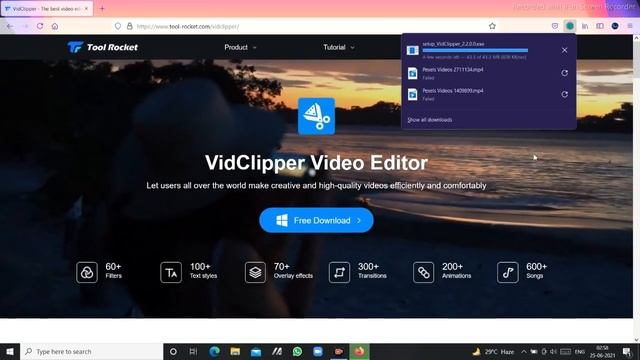
Task: Click the browser back arrow
Action: pyautogui.click(x=10, y=26)
